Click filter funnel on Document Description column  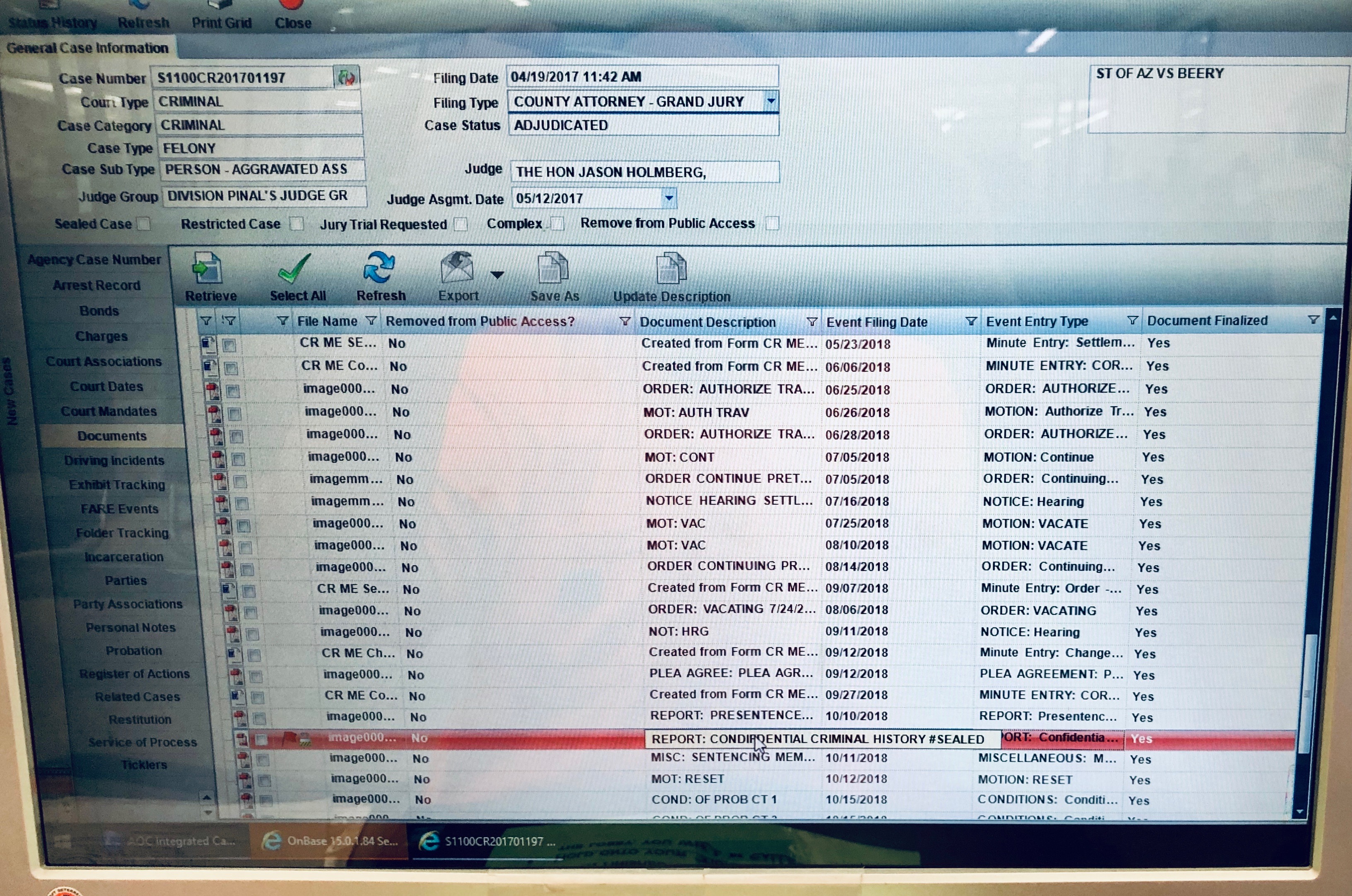coord(811,322)
